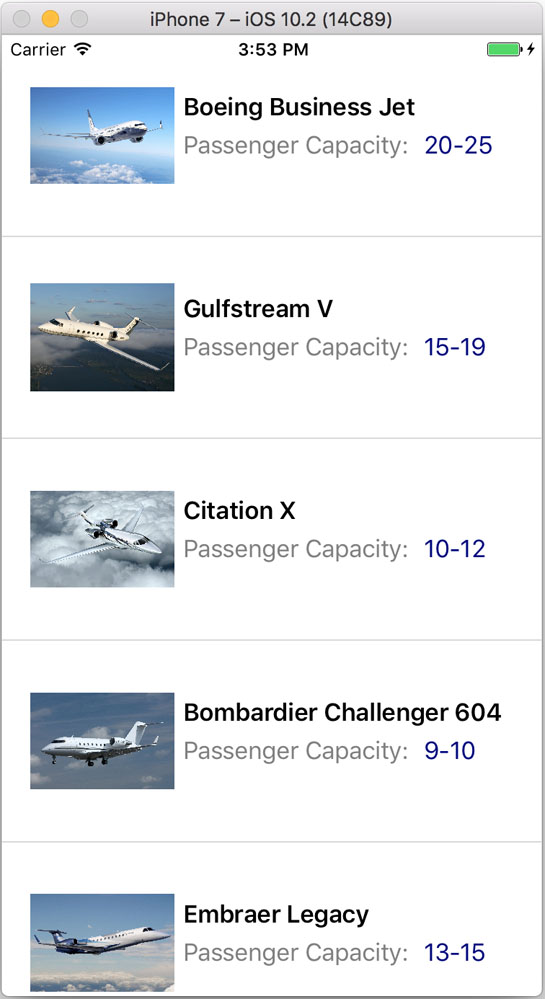The image size is (545, 999).
Task: Click the charging bolt icon beside battery
Action: coord(530,49)
